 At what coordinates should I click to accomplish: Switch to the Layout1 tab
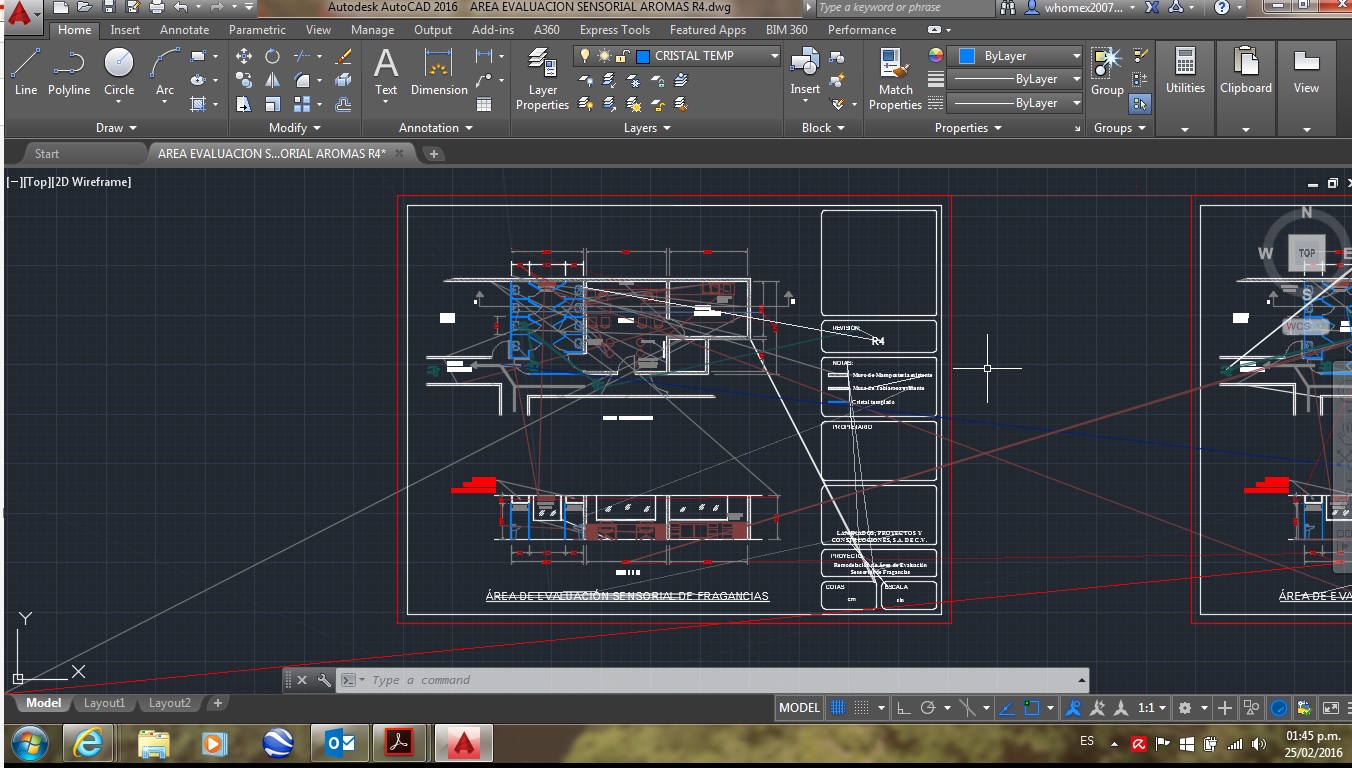(104, 703)
